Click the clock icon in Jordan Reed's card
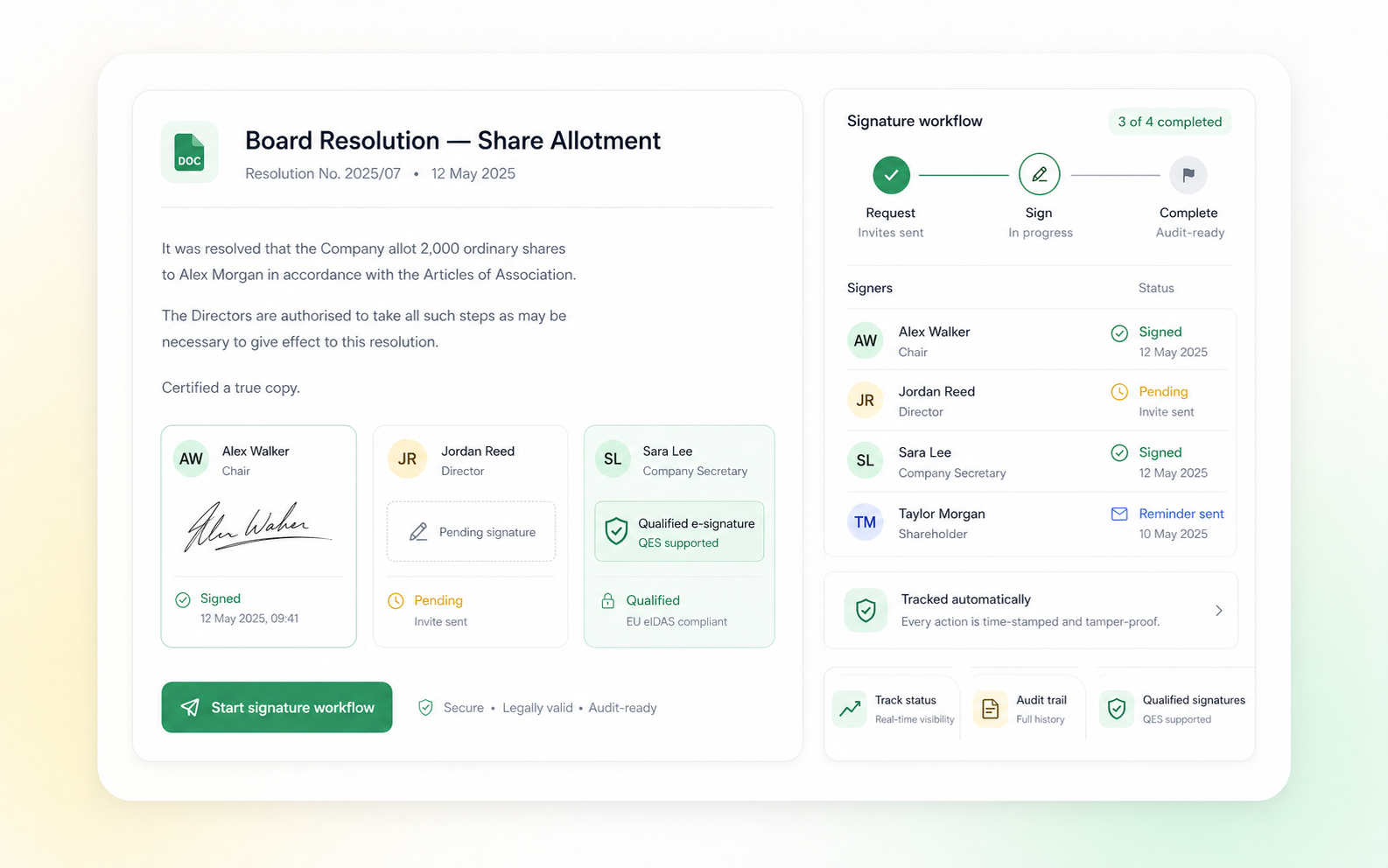The width and height of the screenshot is (1388, 868). coord(396,600)
